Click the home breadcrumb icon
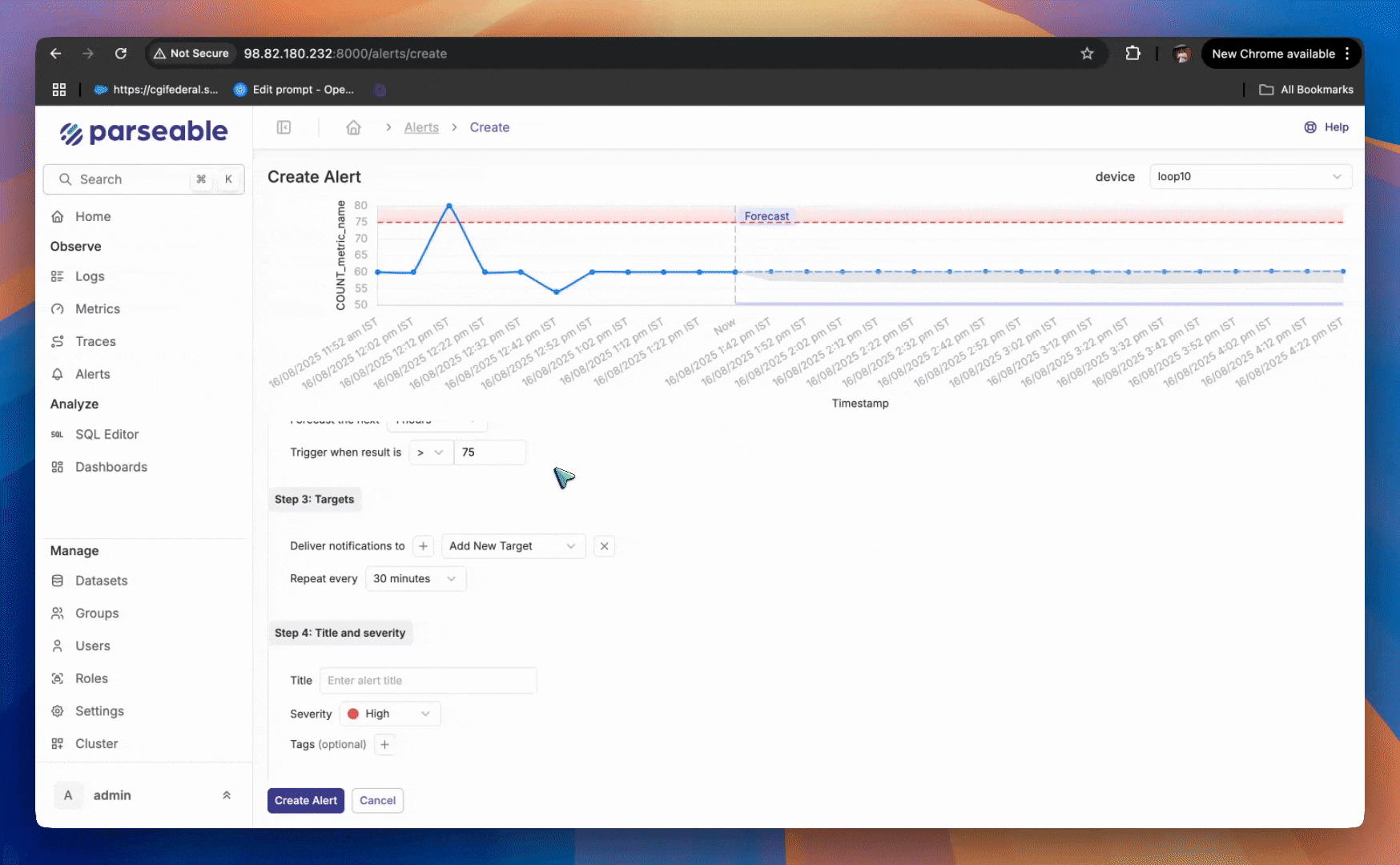The height and width of the screenshot is (865, 1400). tap(353, 127)
